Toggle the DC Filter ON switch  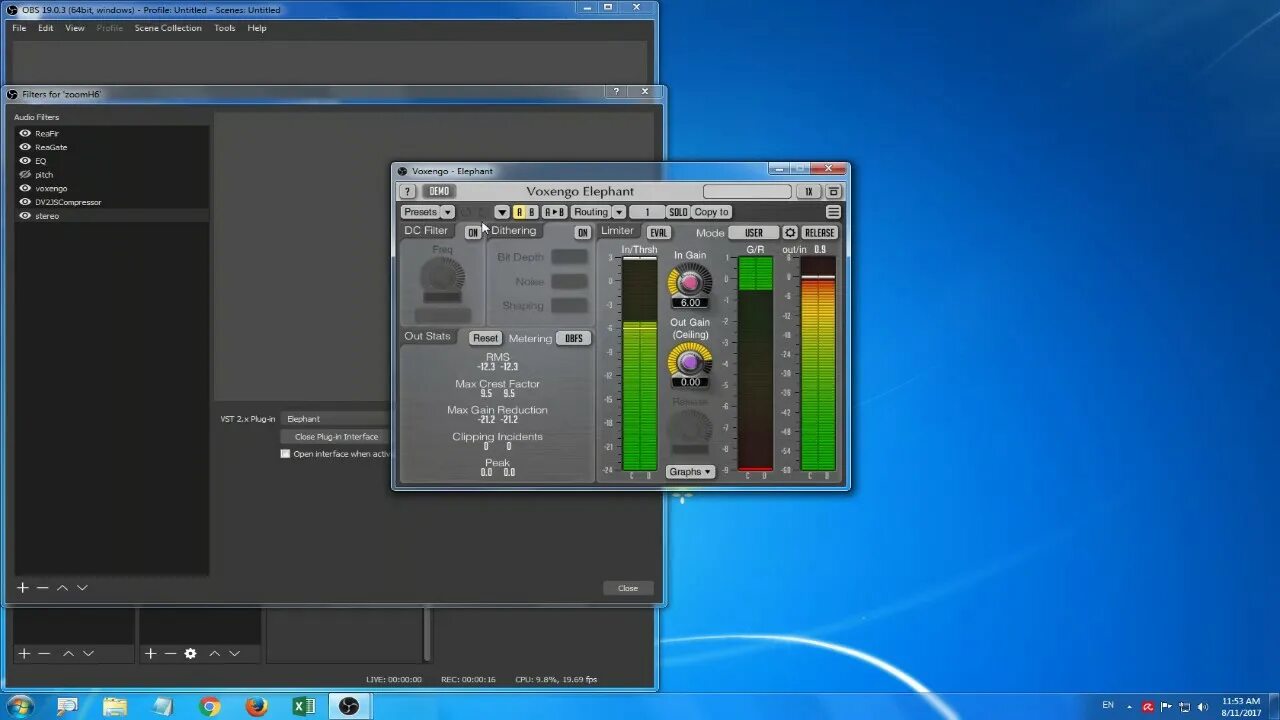point(473,232)
